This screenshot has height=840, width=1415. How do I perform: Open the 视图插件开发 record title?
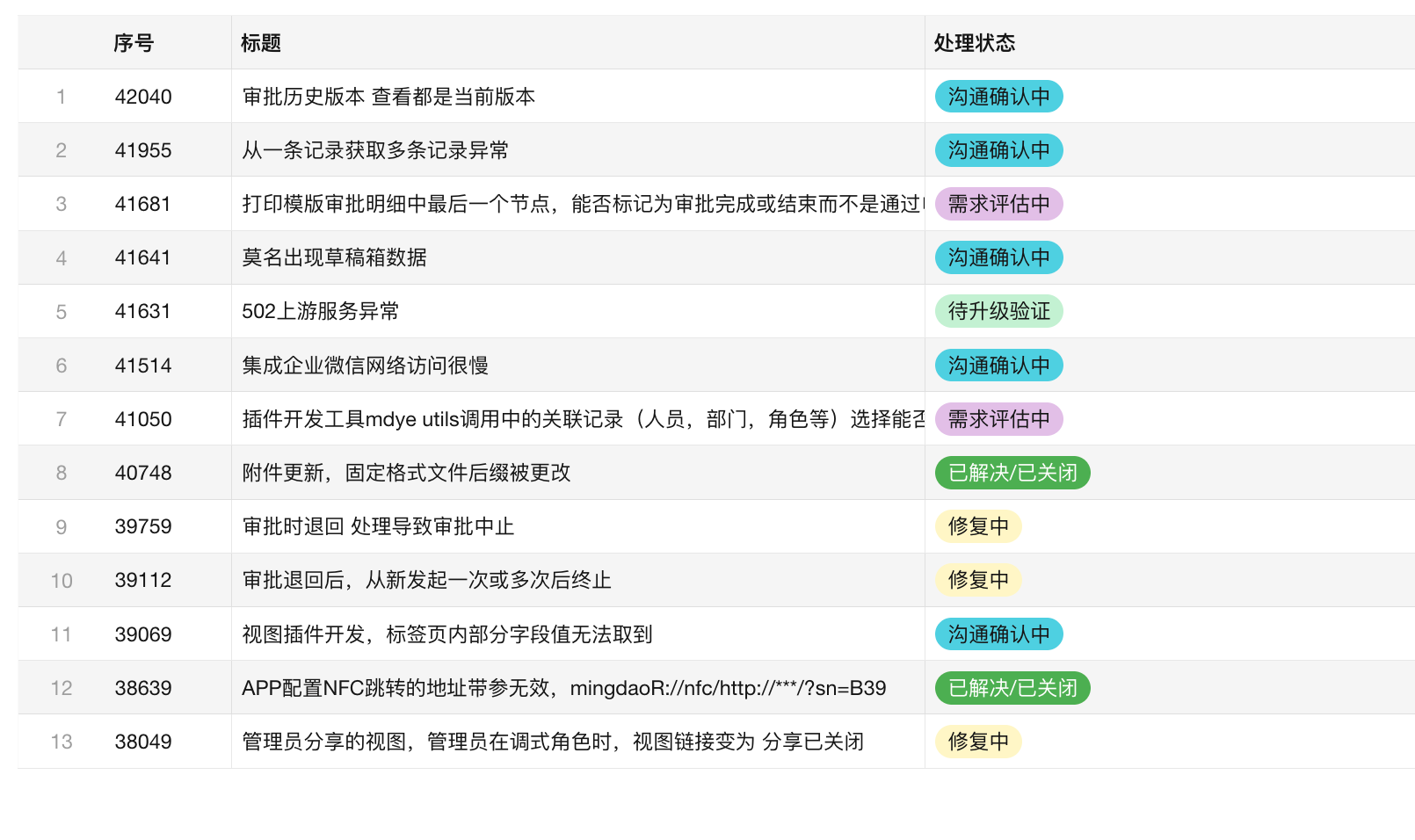[x=447, y=634]
